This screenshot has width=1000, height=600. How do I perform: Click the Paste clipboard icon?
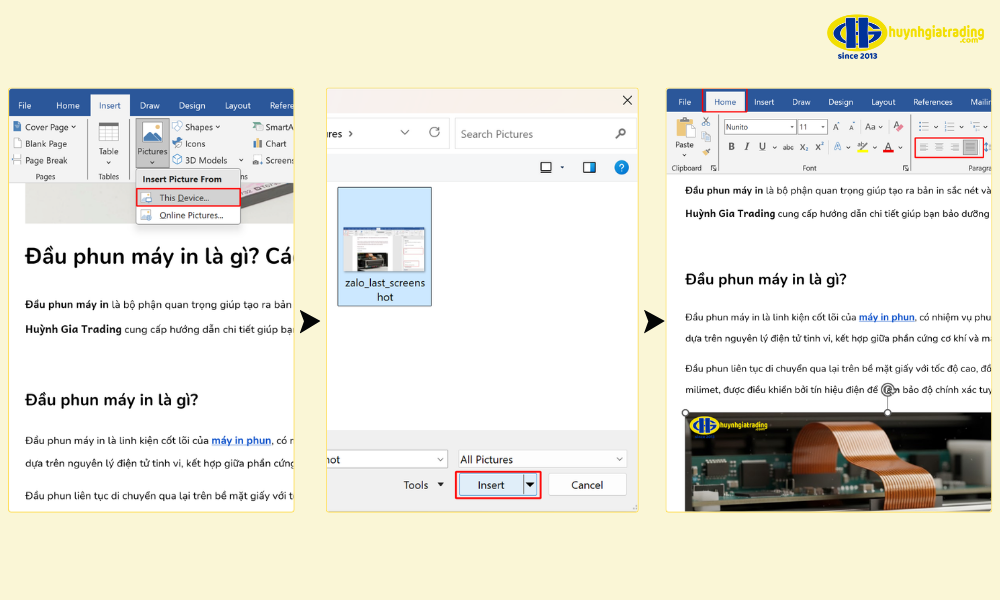684,133
